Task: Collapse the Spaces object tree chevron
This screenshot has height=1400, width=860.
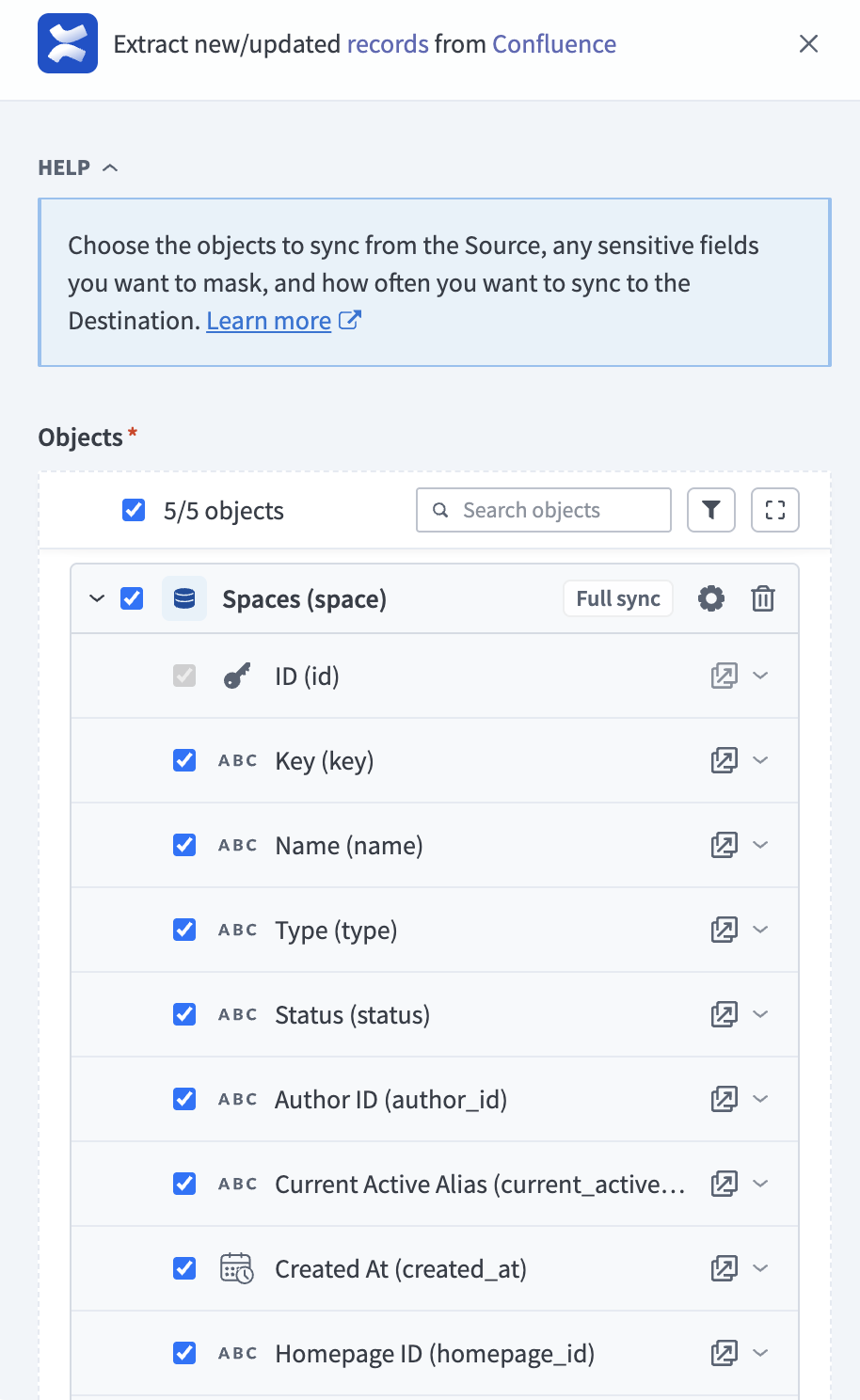Action: point(97,598)
